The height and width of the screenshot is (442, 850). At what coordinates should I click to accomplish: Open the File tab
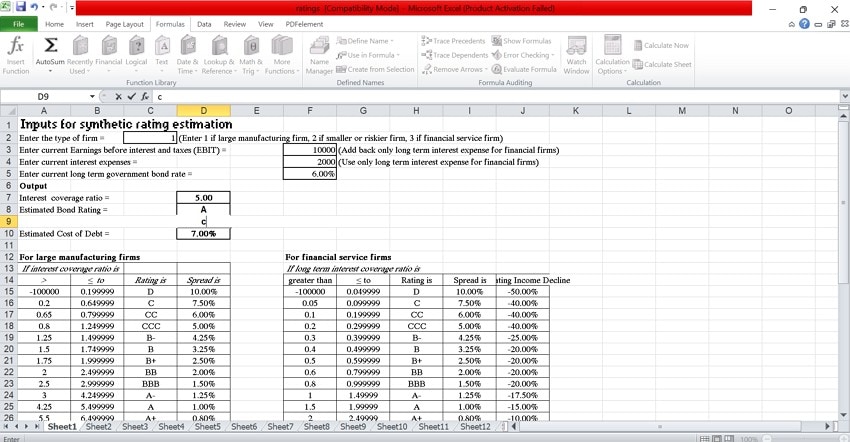18,24
